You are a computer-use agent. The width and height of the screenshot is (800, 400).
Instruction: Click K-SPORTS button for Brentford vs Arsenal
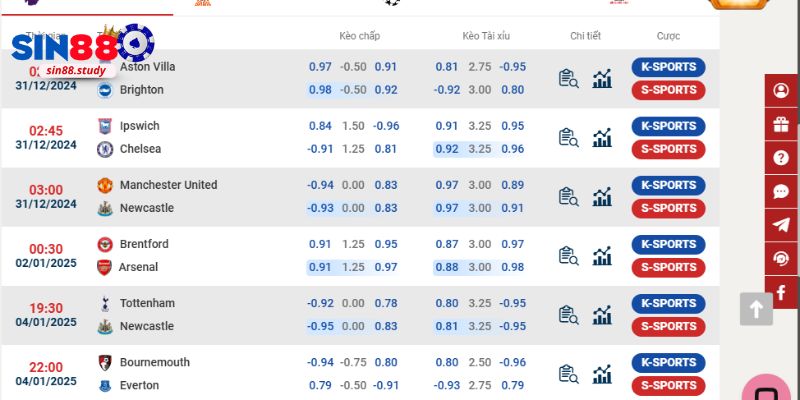coord(668,245)
